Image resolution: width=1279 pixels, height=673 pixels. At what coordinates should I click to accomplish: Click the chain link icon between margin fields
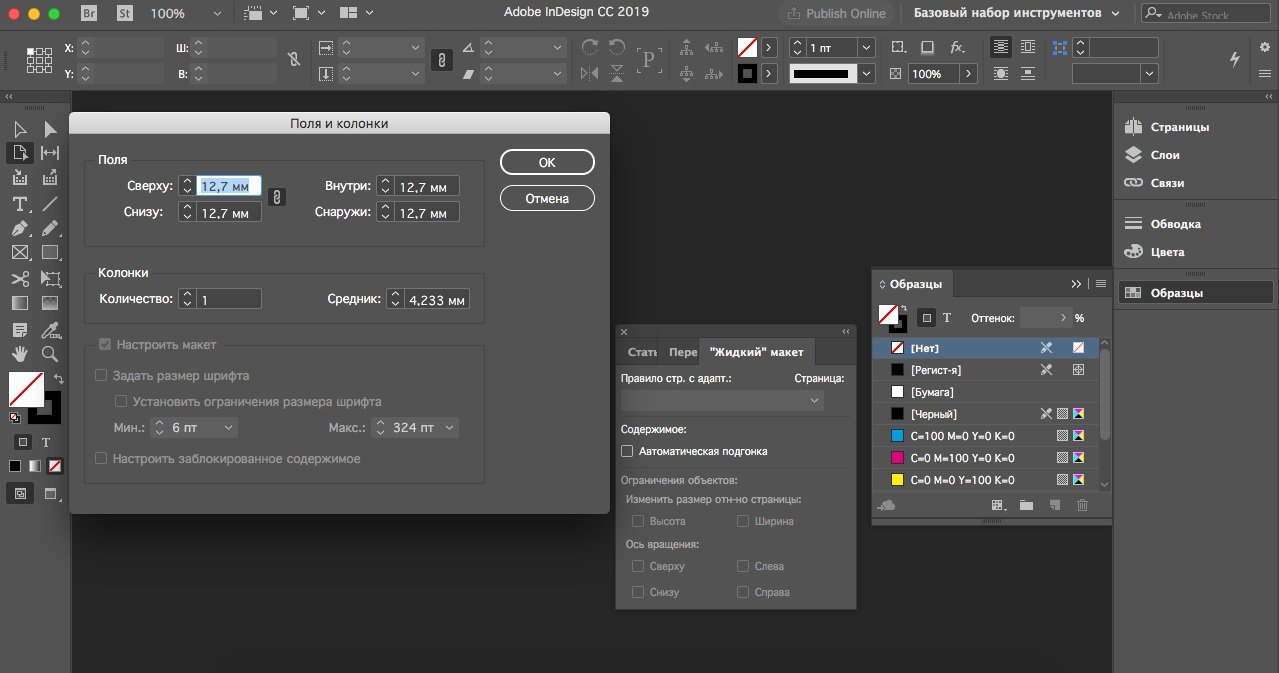pos(278,198)
